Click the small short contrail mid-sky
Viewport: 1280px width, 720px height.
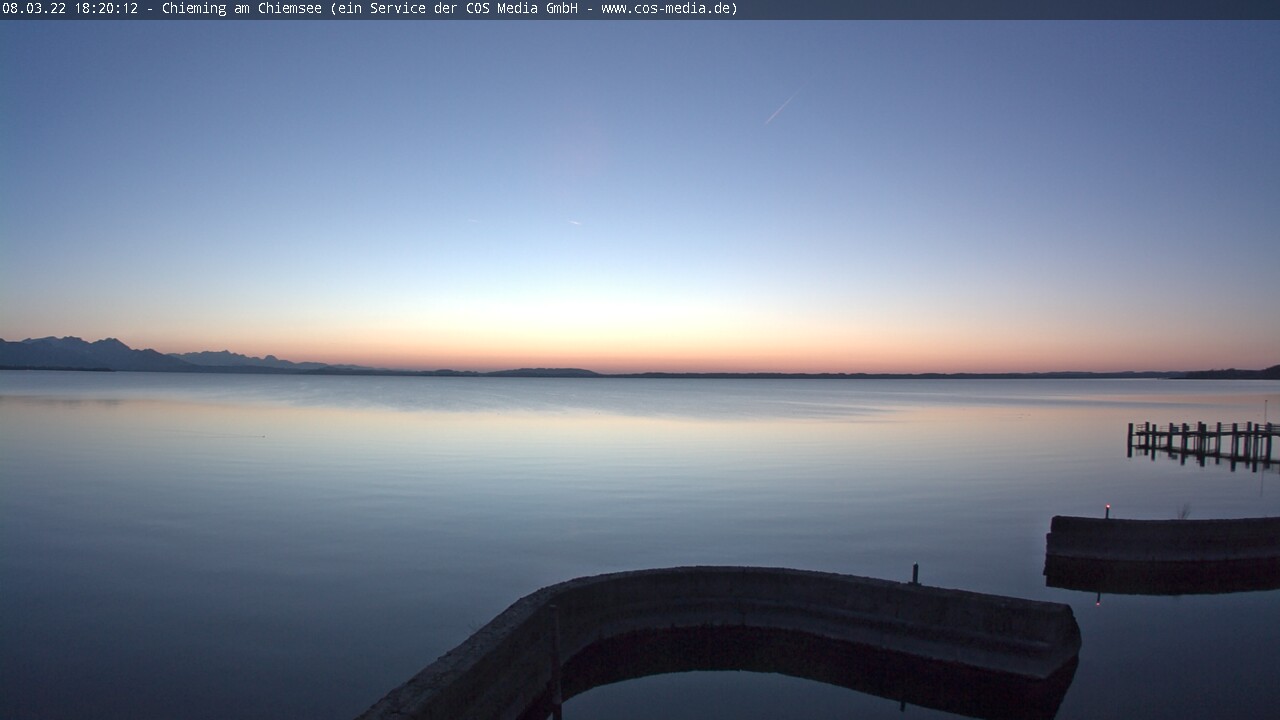(574, 222)
